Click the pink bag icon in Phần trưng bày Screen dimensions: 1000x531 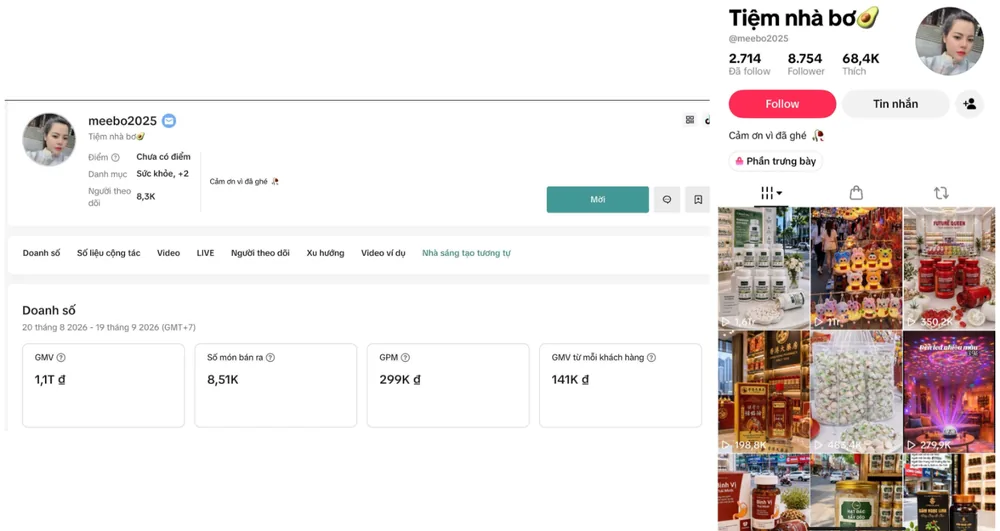click(x=739, y=161)
